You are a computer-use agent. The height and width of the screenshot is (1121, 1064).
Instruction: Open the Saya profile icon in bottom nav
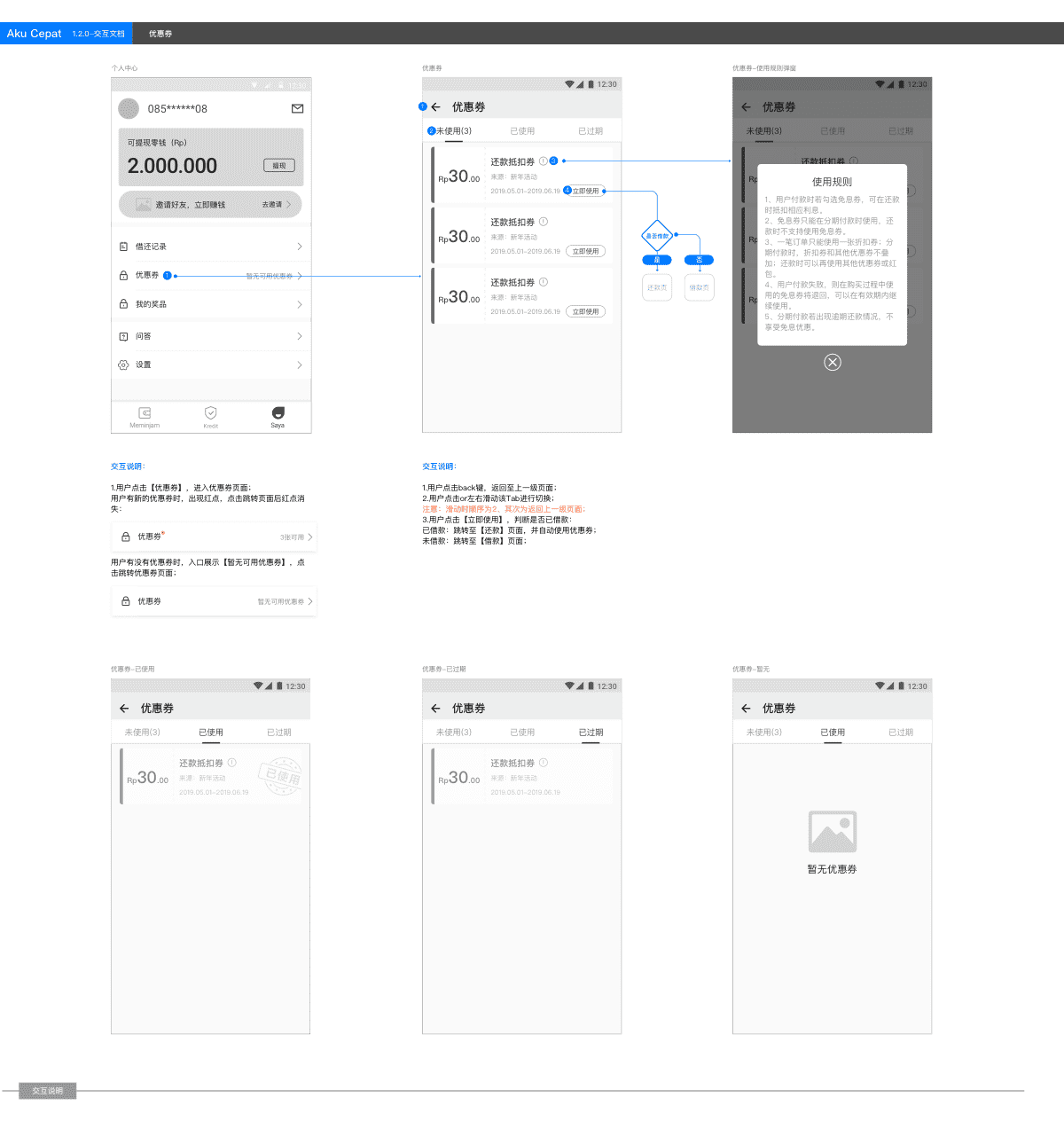278,413
